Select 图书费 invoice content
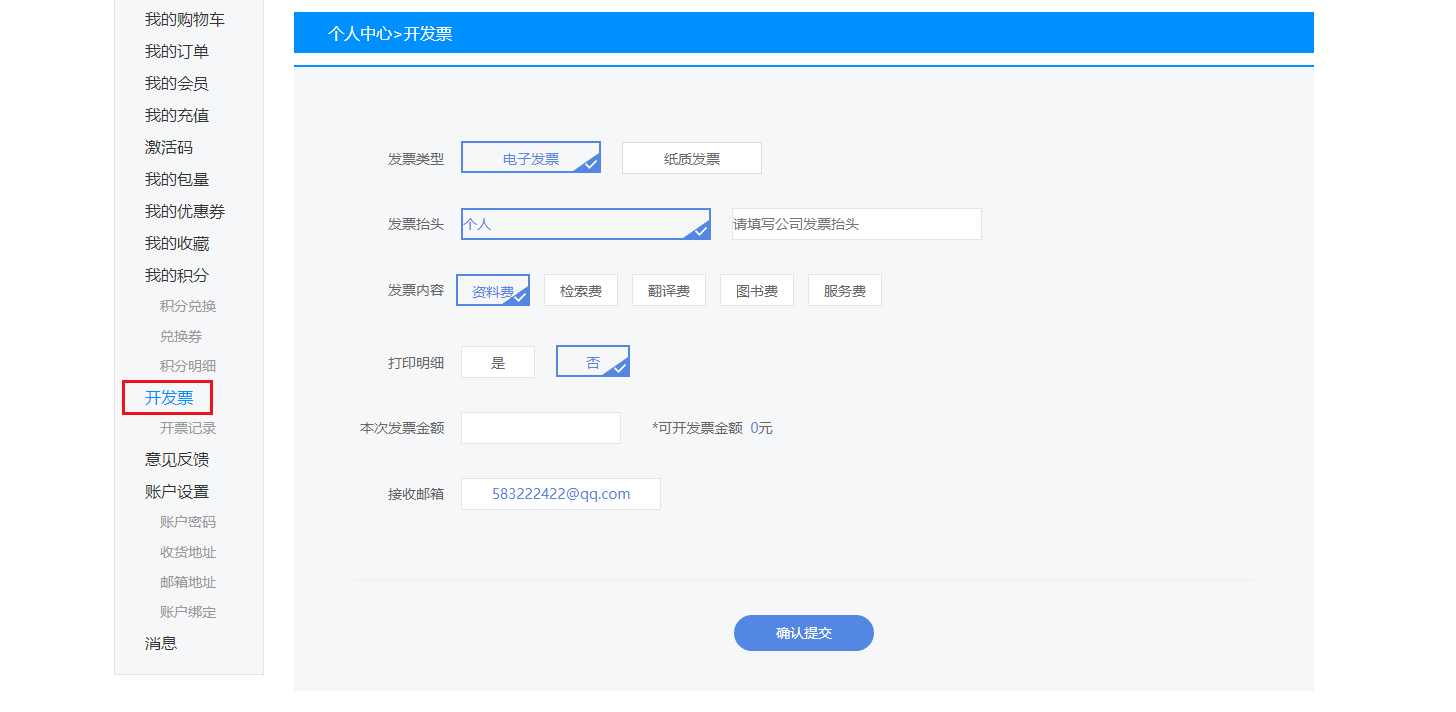1456x712 pixels. tap(757, 291)
